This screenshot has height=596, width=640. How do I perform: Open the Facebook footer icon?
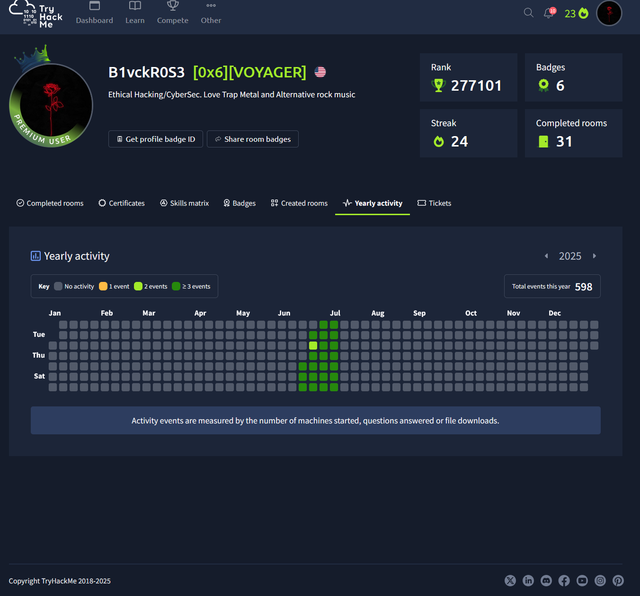pos(564,580)
